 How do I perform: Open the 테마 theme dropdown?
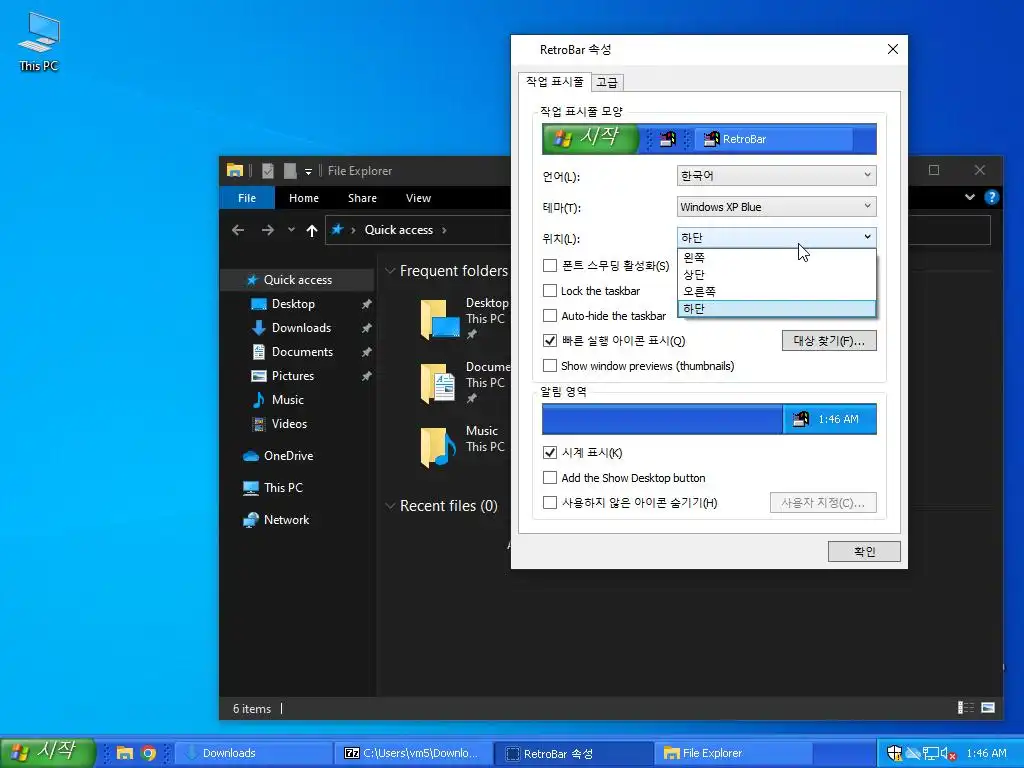pyautogui.click(x=776, y=206)
